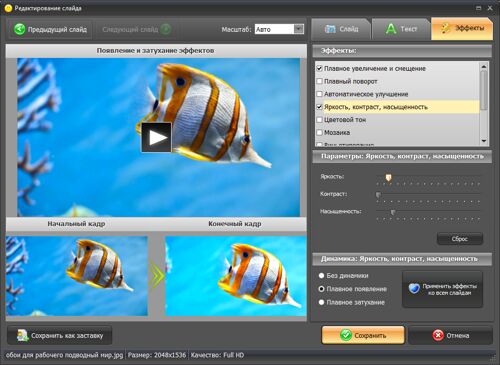500x365 pixels.
Task: Click the Сброс reset button
Action: (460, 239)
